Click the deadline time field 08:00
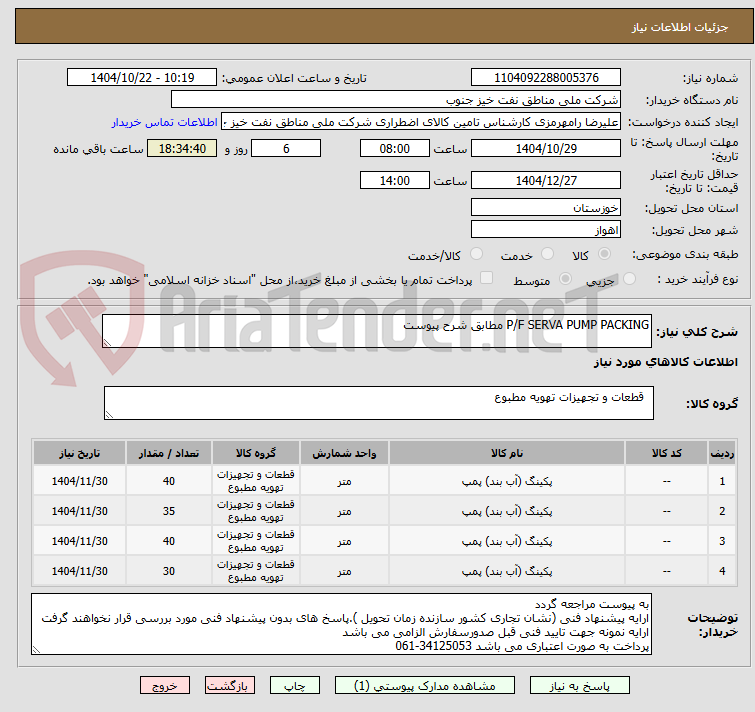Image resolution: width=755 pixels, height=712 pixels. [394, 148]
